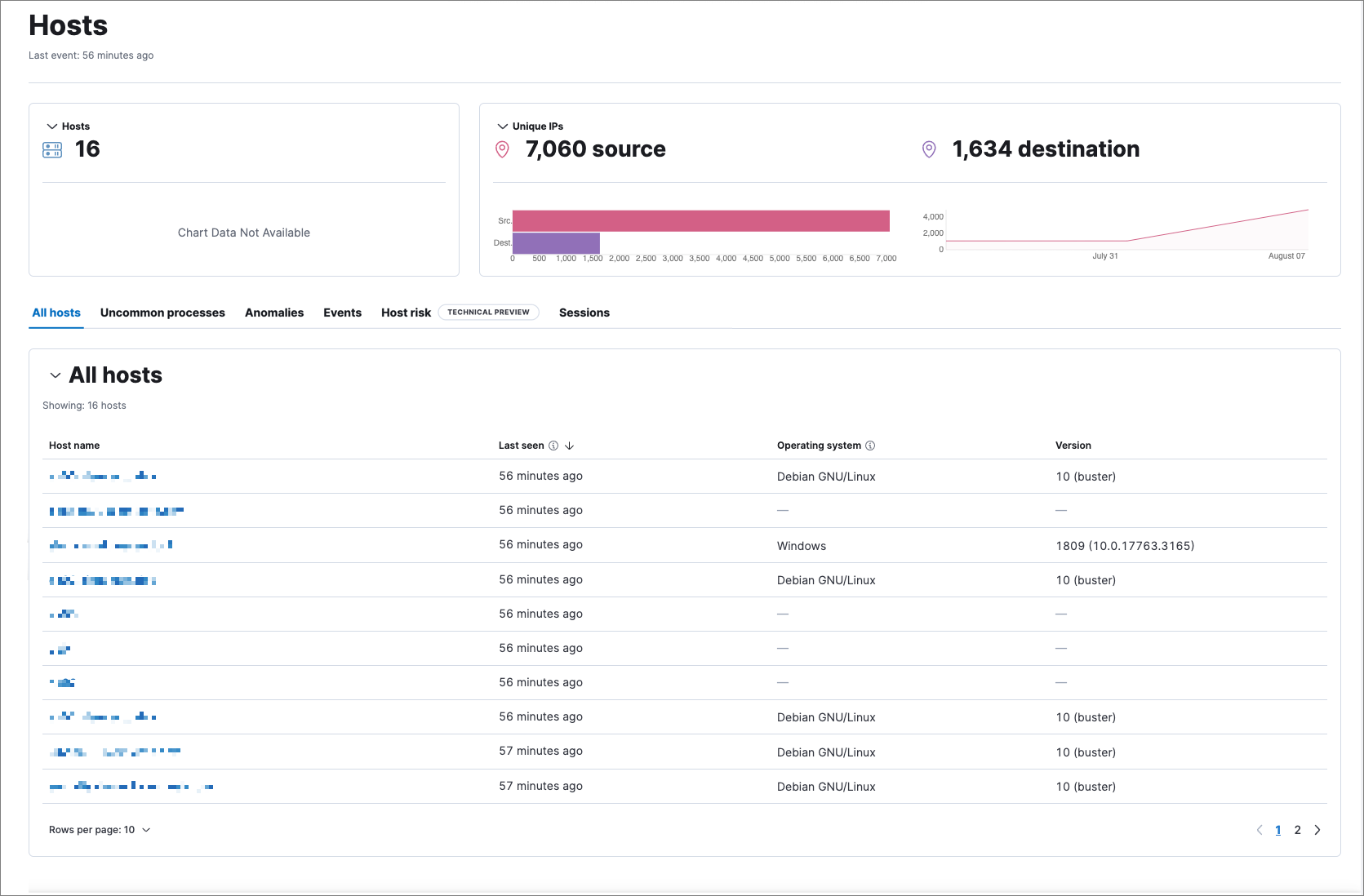
Task: Open the Operating system column info tooltip icon
Action: [x=870, y=446]
